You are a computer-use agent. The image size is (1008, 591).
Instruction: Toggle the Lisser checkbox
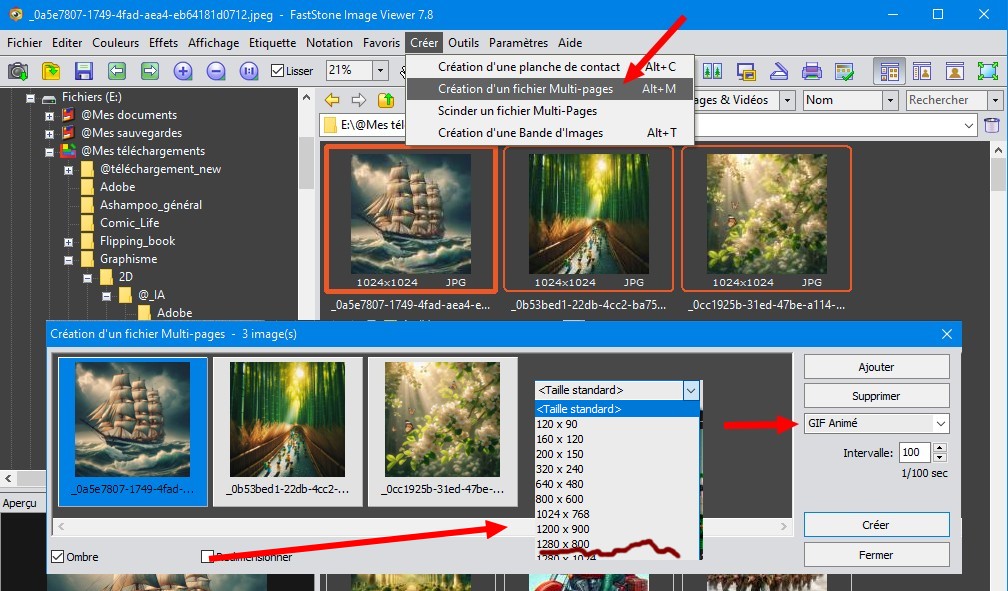pos(278,71)
